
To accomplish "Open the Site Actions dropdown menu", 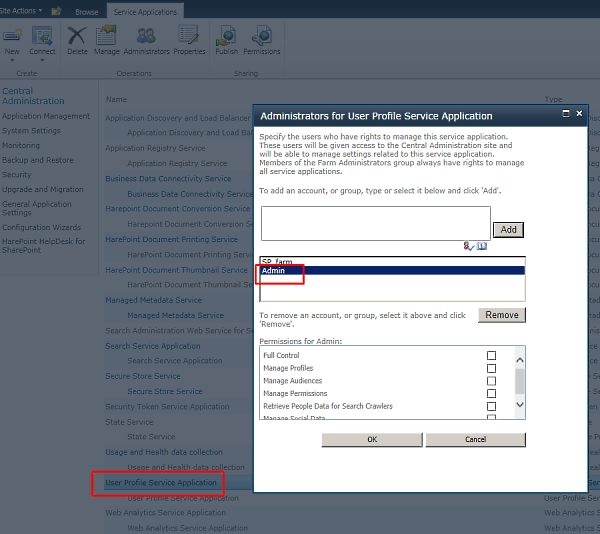I will click(x=21, y=11).
